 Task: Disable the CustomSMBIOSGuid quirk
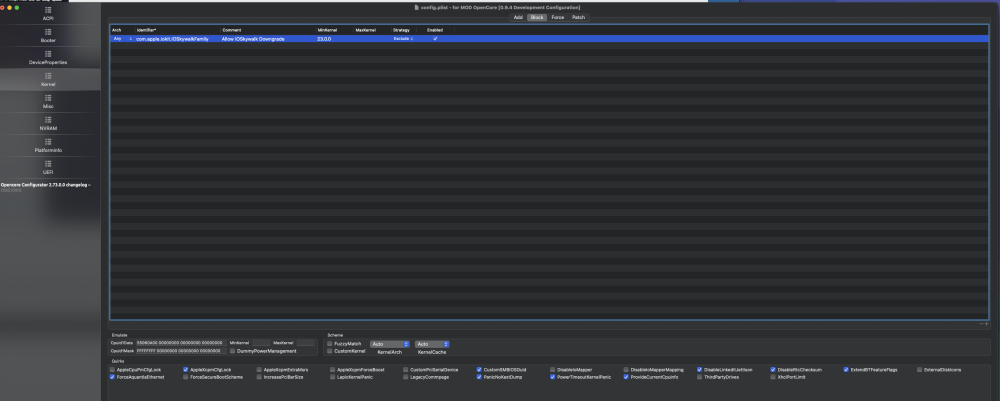(x=479, y=370)
